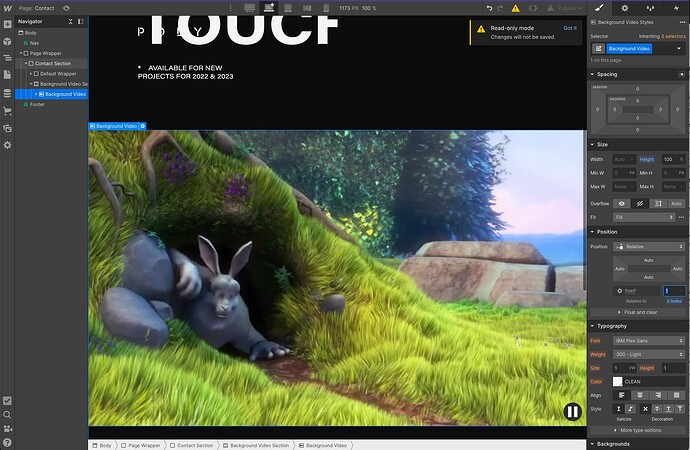This screenshot has width=690, height=450.
Task: Collapse all items in Navigator
Action: tap(70, 21)
